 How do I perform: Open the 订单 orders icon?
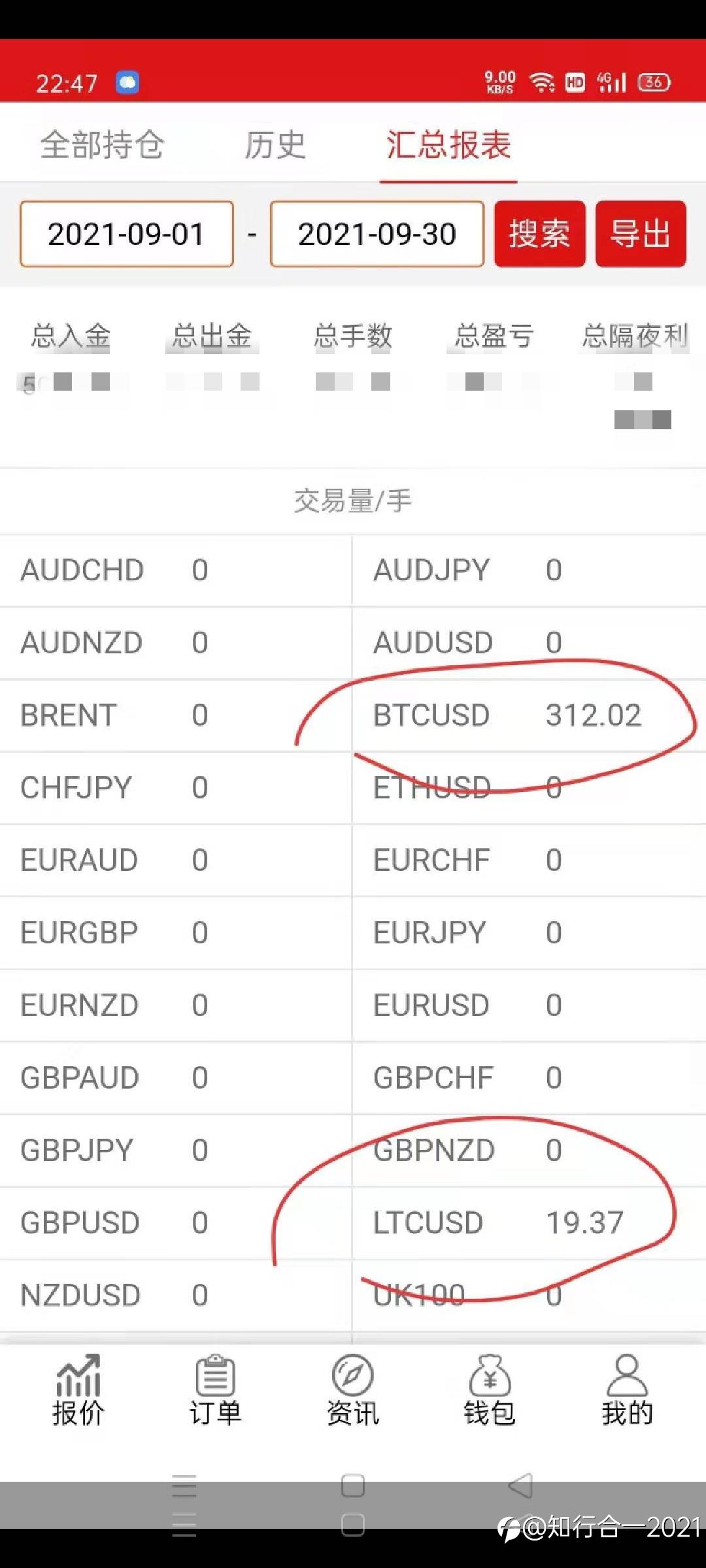click(x=215, y=1390)
